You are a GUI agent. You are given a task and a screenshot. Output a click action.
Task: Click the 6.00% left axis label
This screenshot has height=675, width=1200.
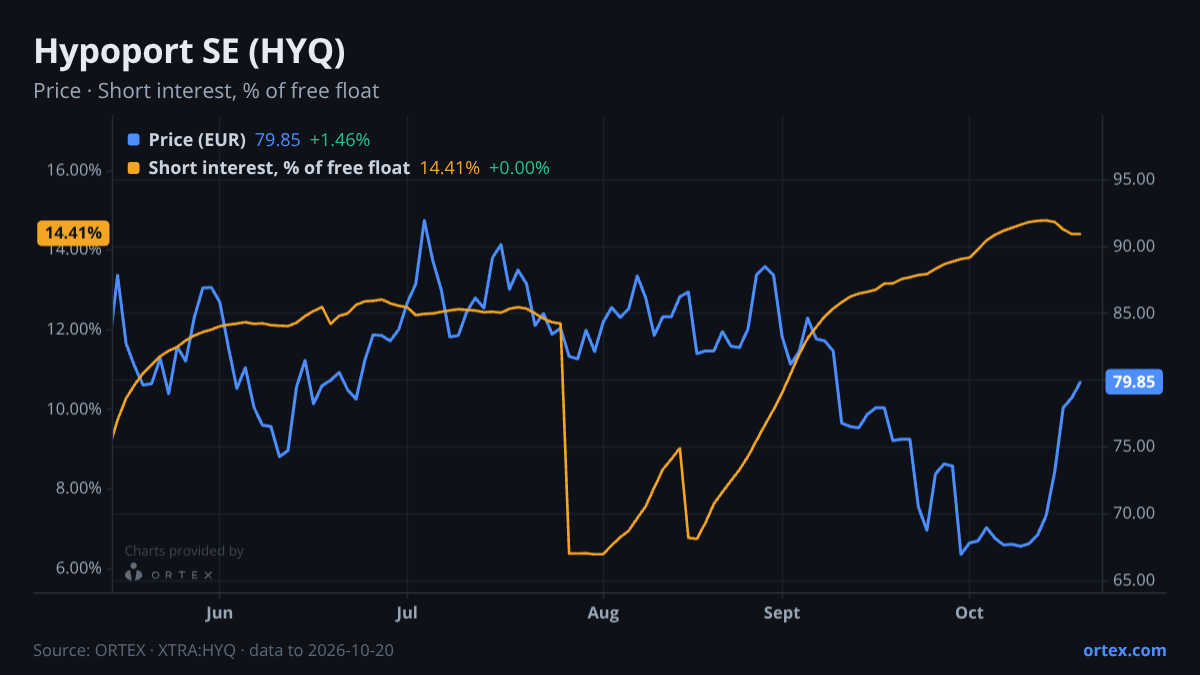[78, 568]
